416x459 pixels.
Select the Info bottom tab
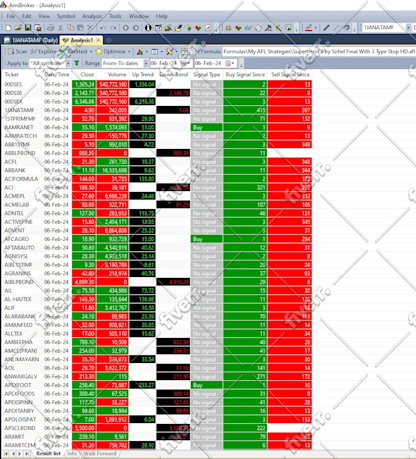tap(72, 454)
